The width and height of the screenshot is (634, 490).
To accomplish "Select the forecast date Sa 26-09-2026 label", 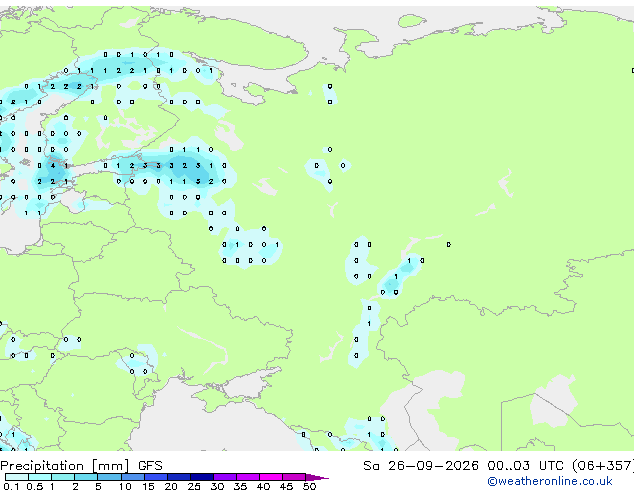I will pyautogui.click(x=421, y=466).
